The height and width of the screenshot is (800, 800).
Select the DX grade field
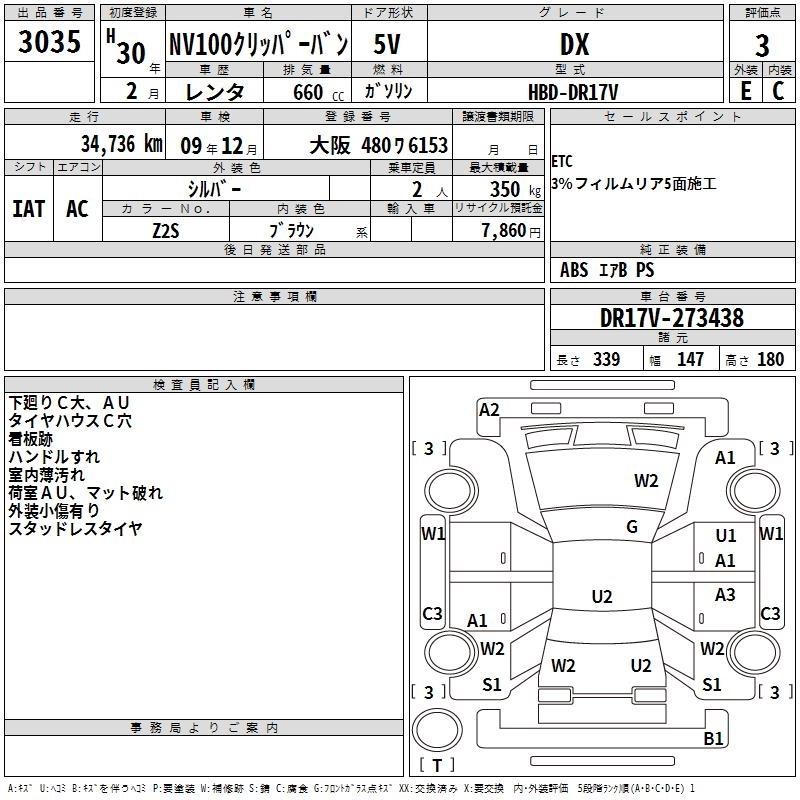tap(573, 45)
